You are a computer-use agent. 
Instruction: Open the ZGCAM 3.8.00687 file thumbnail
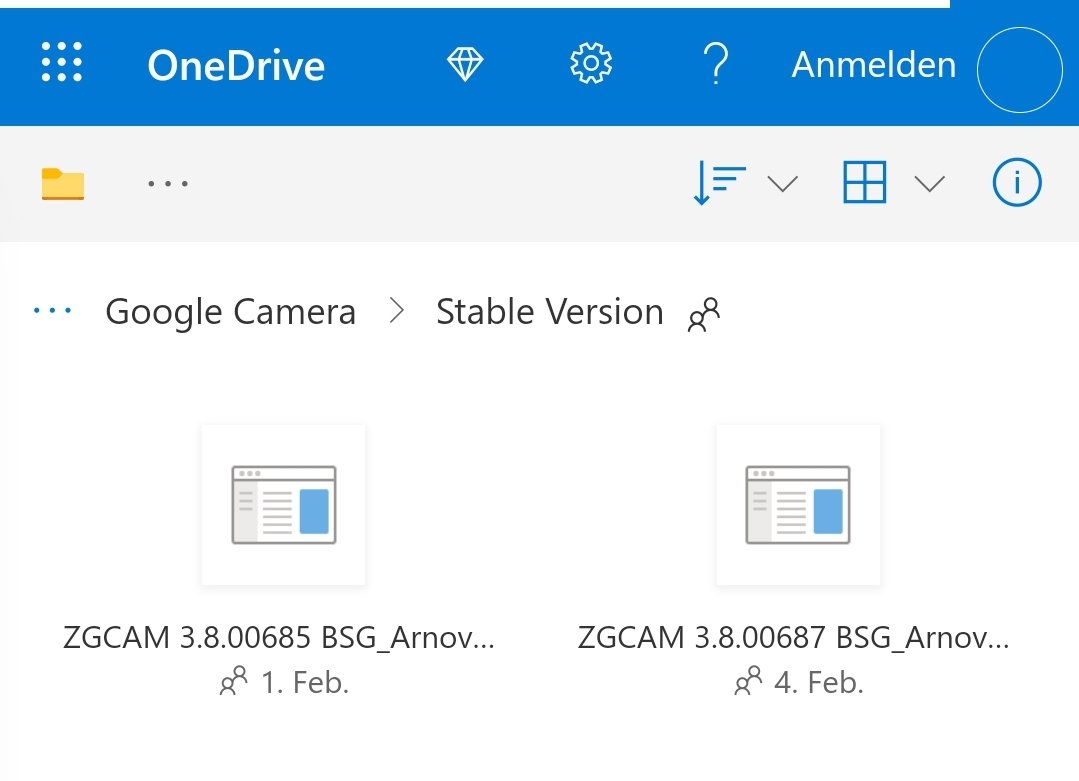click(798, 505)
